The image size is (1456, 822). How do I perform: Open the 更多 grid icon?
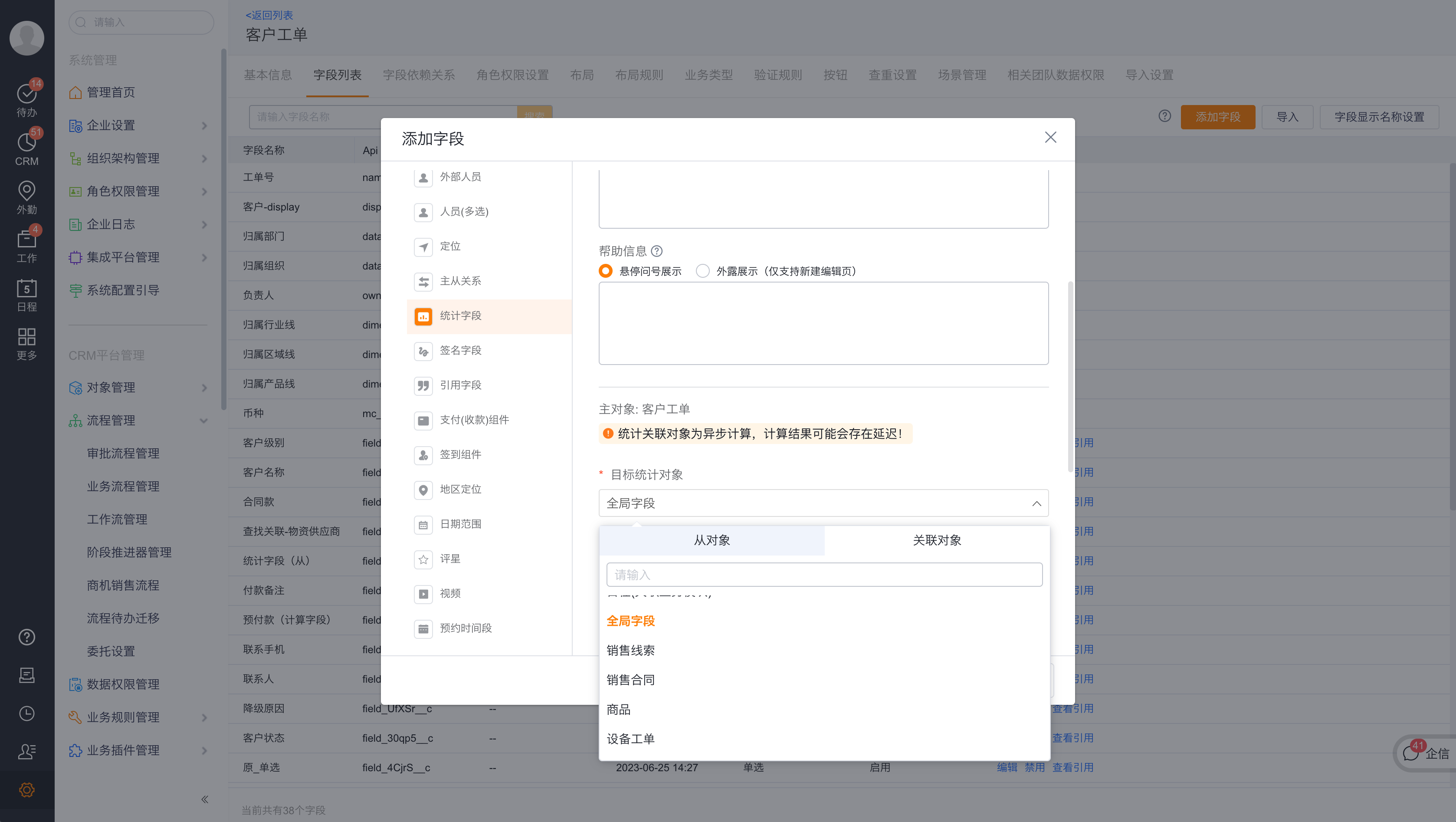pos(26,343)
